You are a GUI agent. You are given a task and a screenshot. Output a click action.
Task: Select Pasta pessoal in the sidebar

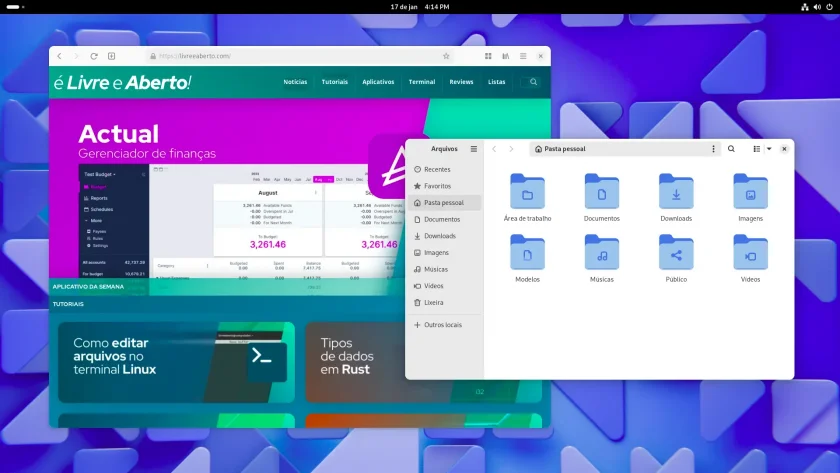(445, 202)
